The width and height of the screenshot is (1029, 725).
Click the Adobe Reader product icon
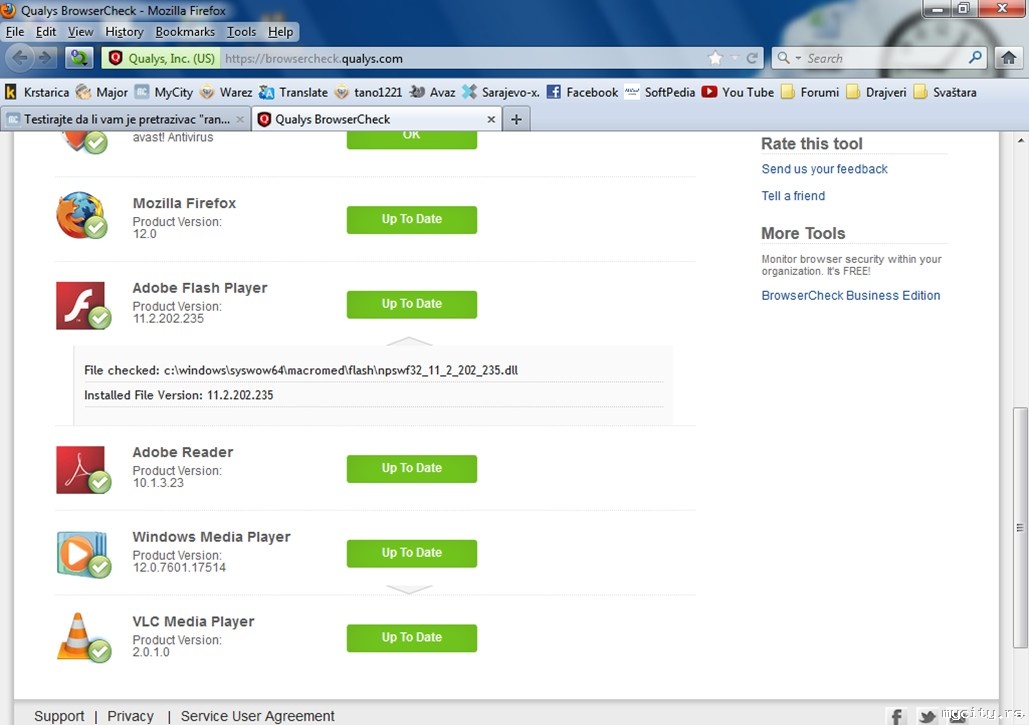pyautogui.click(x=82, y=470)
